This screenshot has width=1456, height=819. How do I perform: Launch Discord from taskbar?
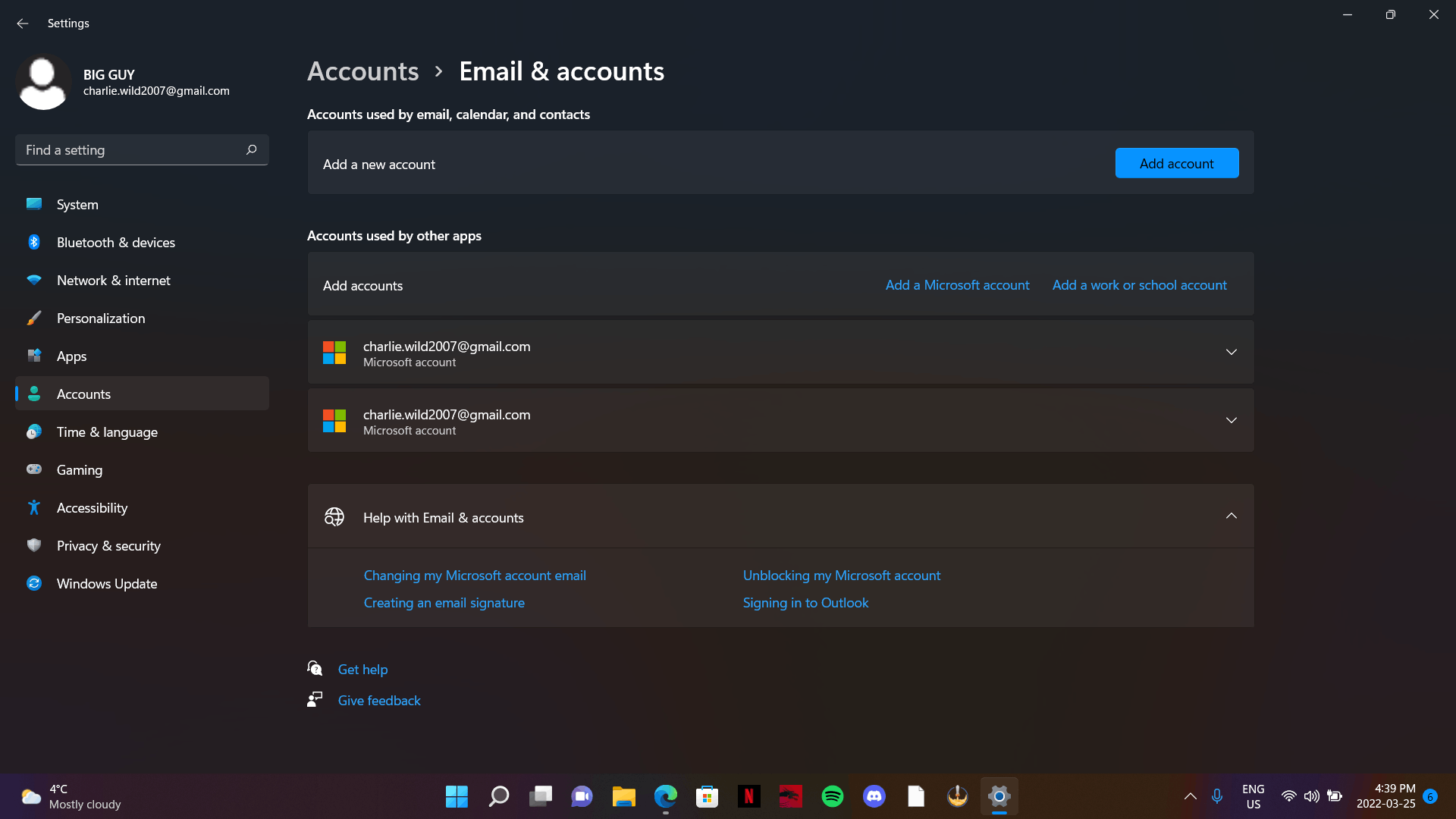[874, 796]
